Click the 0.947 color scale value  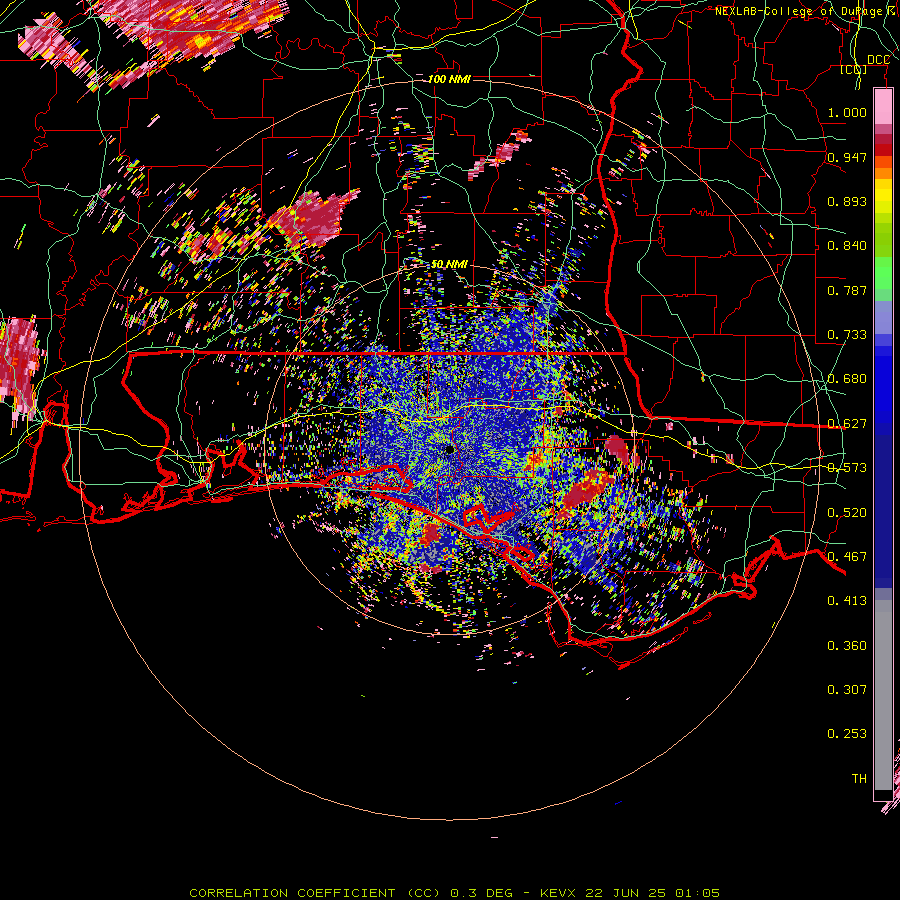847,157
